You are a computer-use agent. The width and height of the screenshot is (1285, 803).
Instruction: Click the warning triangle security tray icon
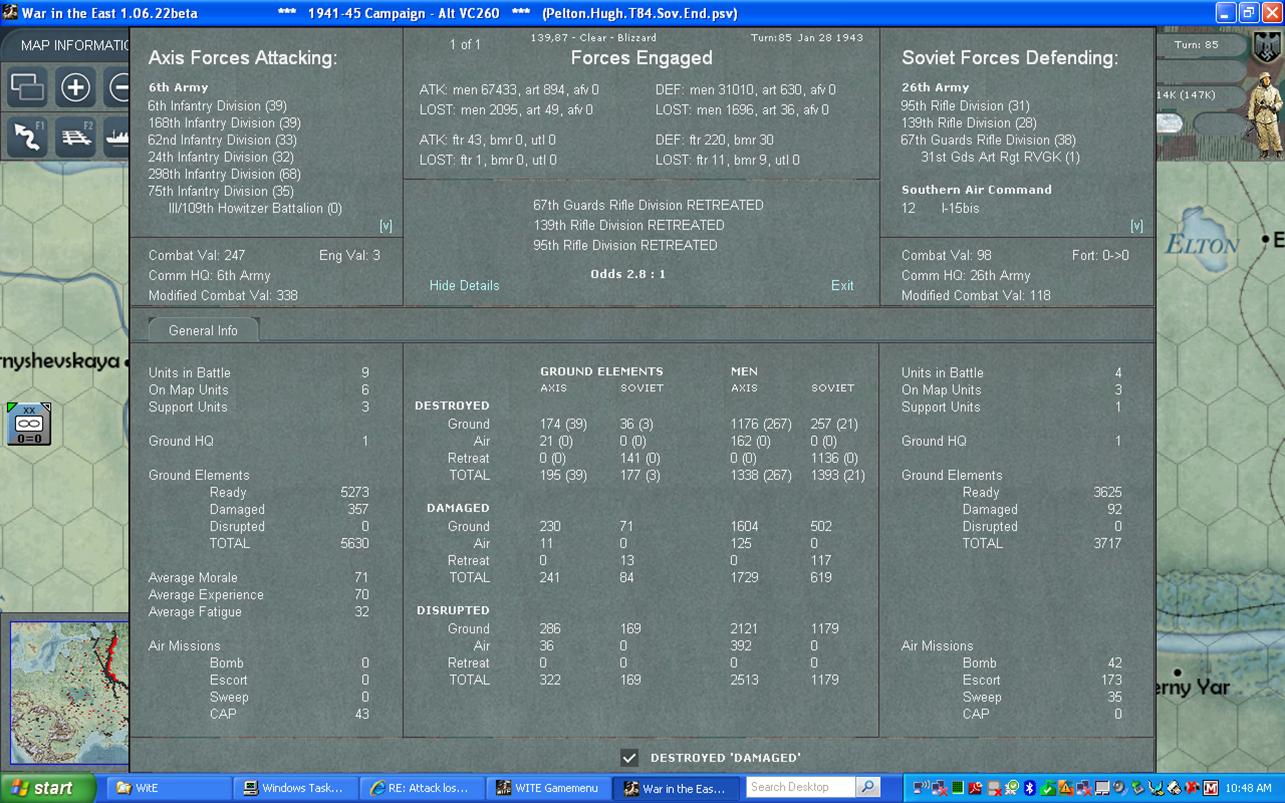[x=1065, y=788]
